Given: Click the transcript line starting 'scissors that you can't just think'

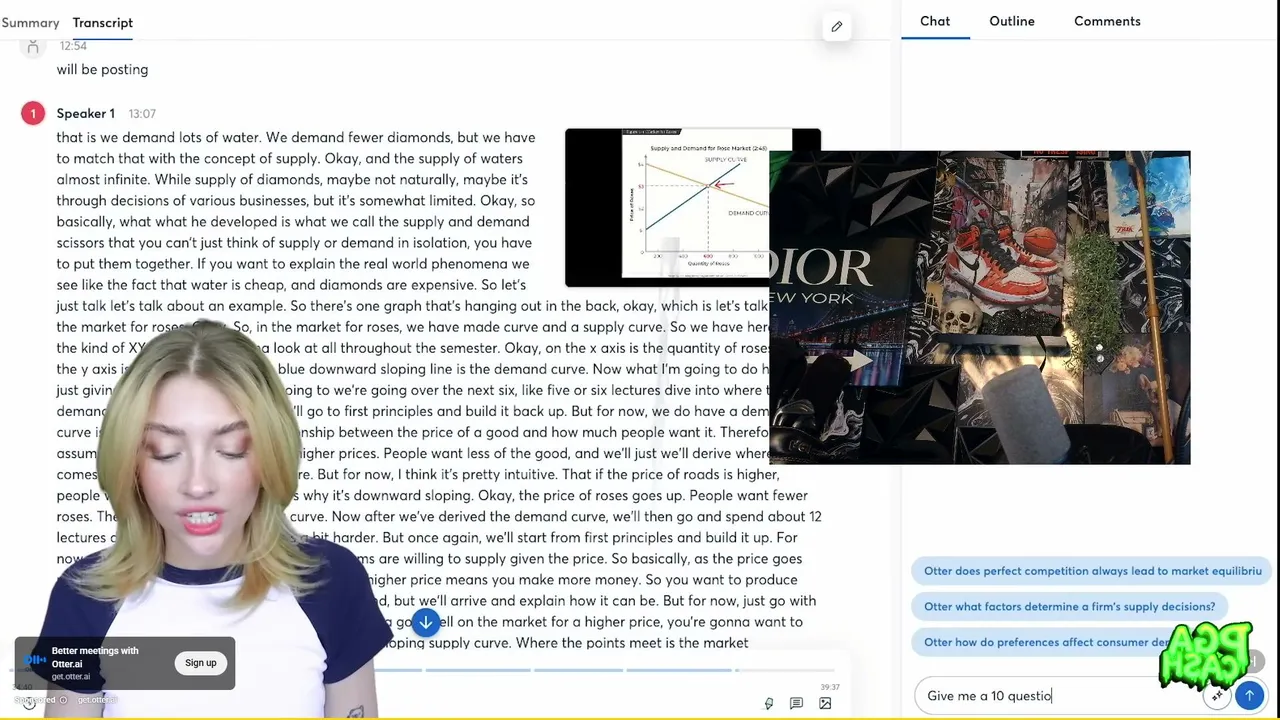Looking at the screenshot, I should (294, 243).
